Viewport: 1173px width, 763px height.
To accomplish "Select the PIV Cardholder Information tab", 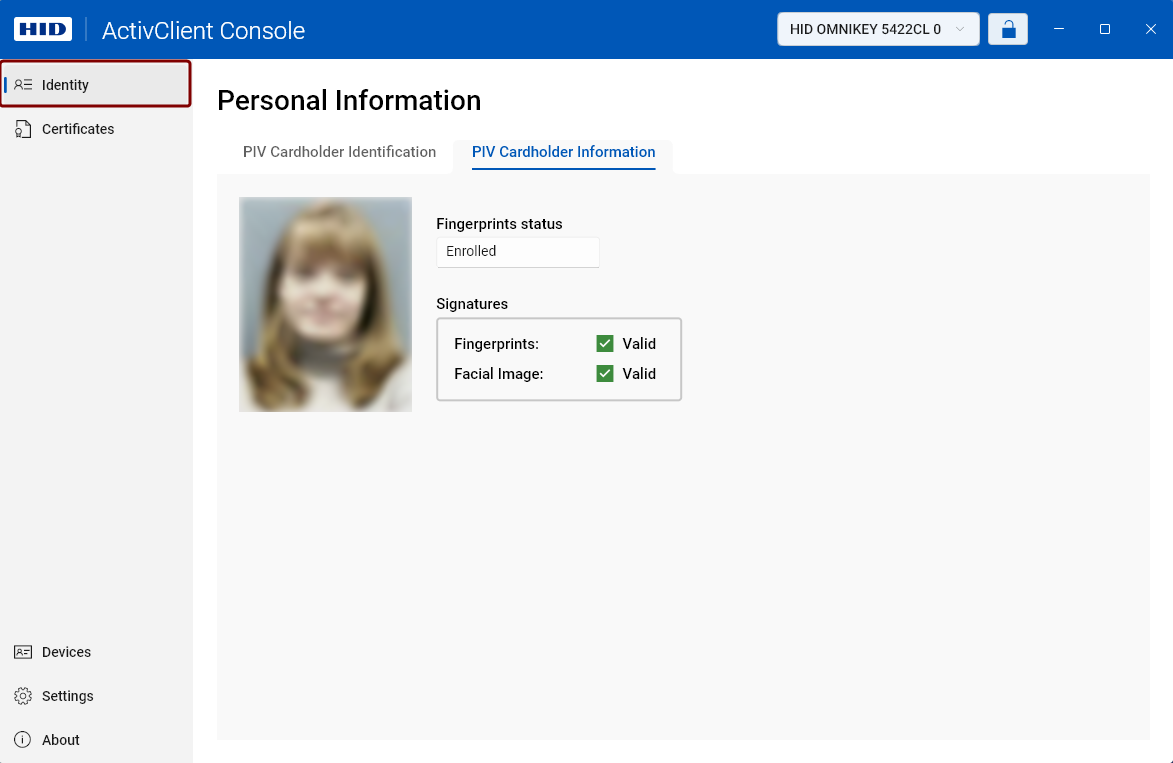I will pos(563,152).
